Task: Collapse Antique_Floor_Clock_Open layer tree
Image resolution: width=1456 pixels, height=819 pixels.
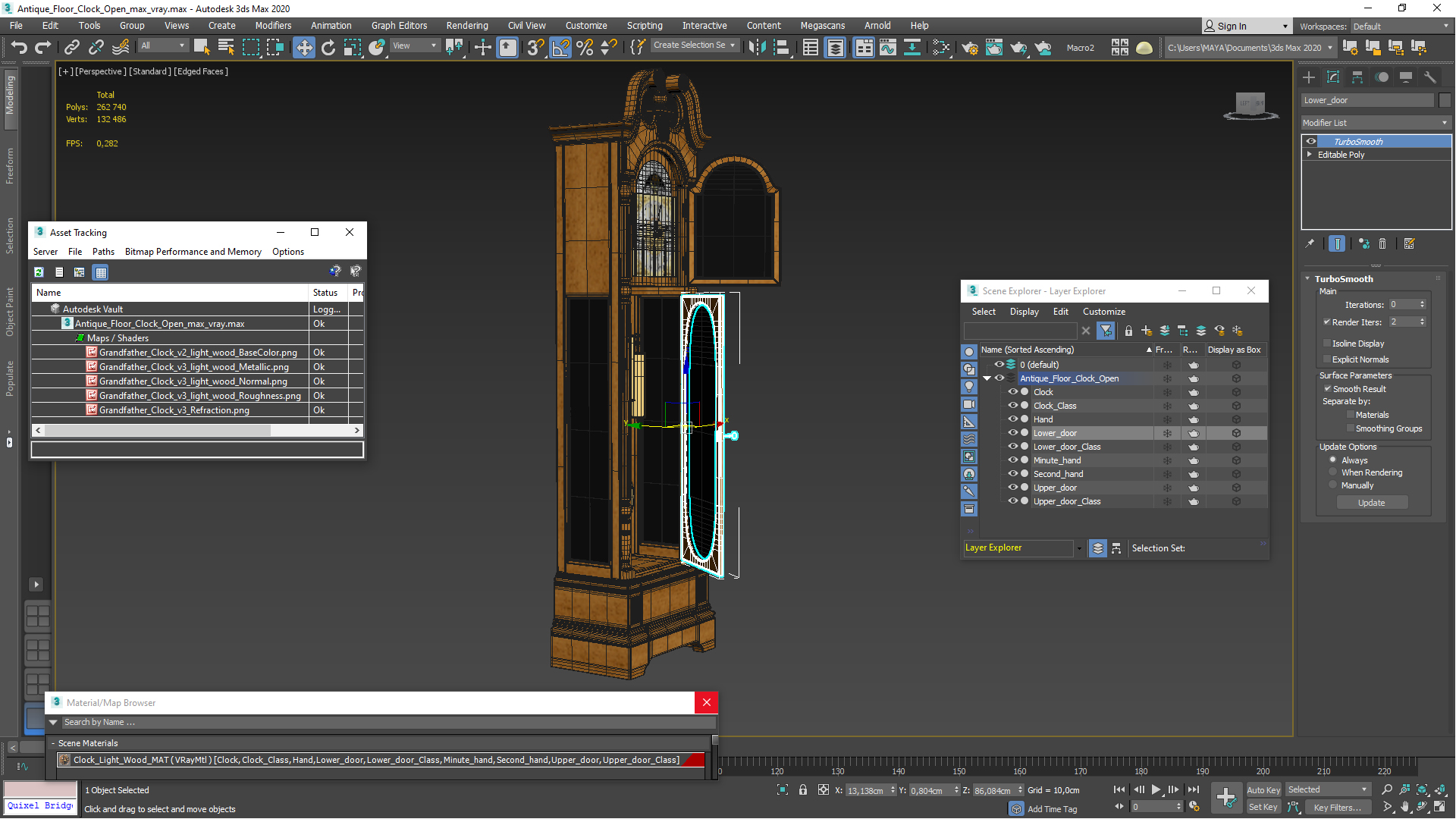Action: coord(987,378)
